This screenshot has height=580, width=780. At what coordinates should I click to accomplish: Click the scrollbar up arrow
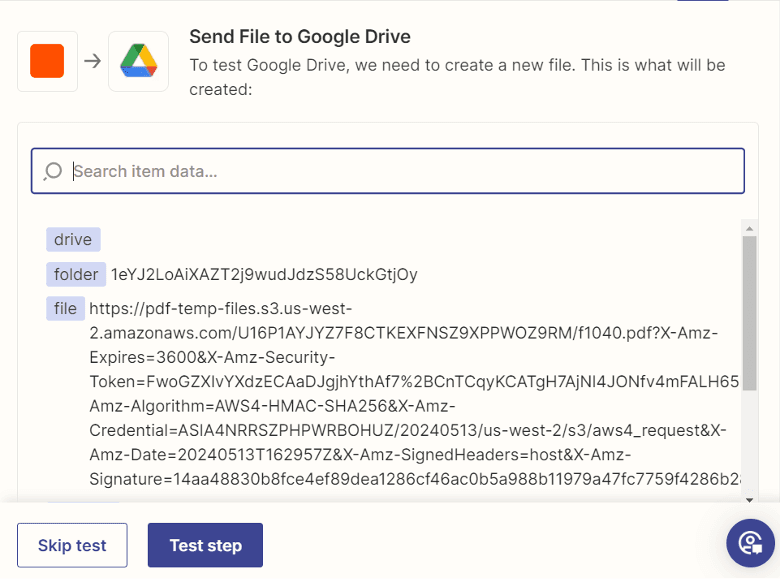click(x=749, y=229)
